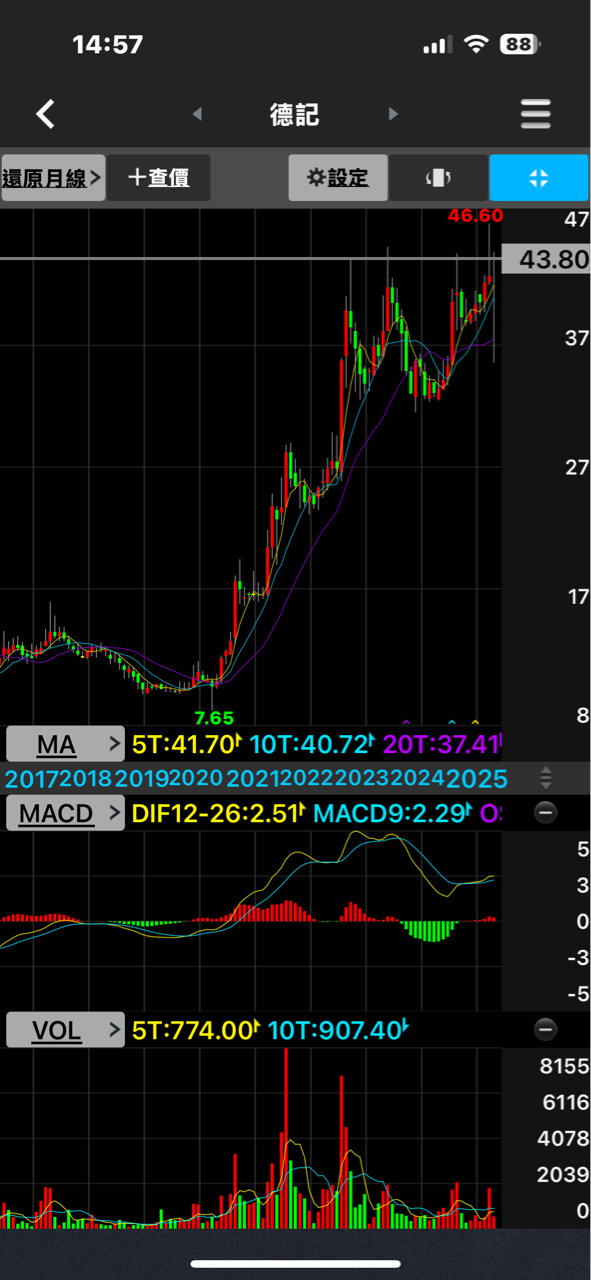Select the 2020 year label on timeline
Screen dimensions: 591x1280
coord(196,779)
